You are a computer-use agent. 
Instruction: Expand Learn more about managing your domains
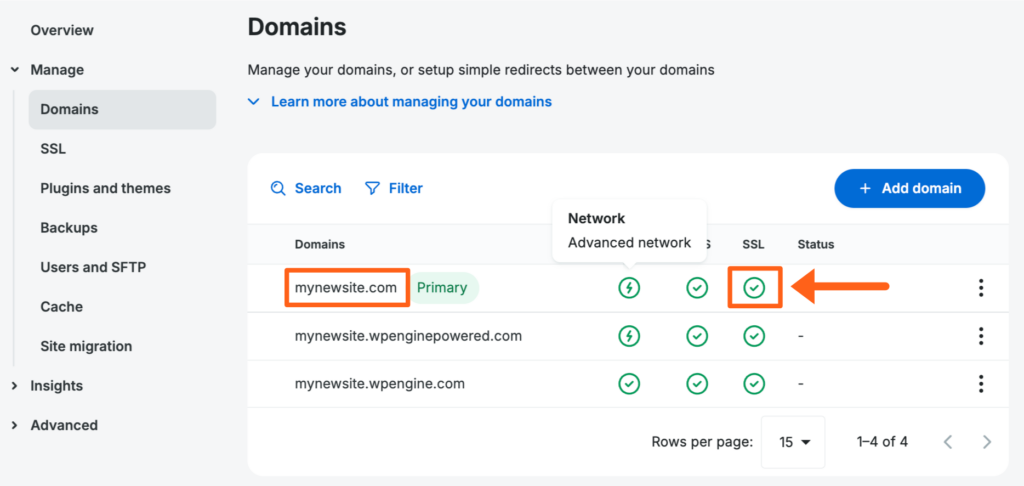pyautogui.click(x=400, y=101)
